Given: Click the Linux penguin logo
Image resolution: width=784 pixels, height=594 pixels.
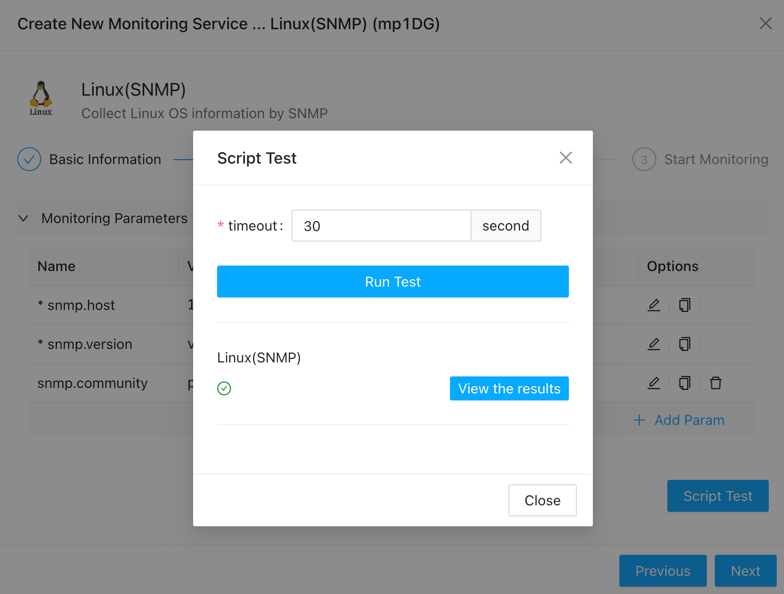Looking at the screenshot, I should (41, 98).
